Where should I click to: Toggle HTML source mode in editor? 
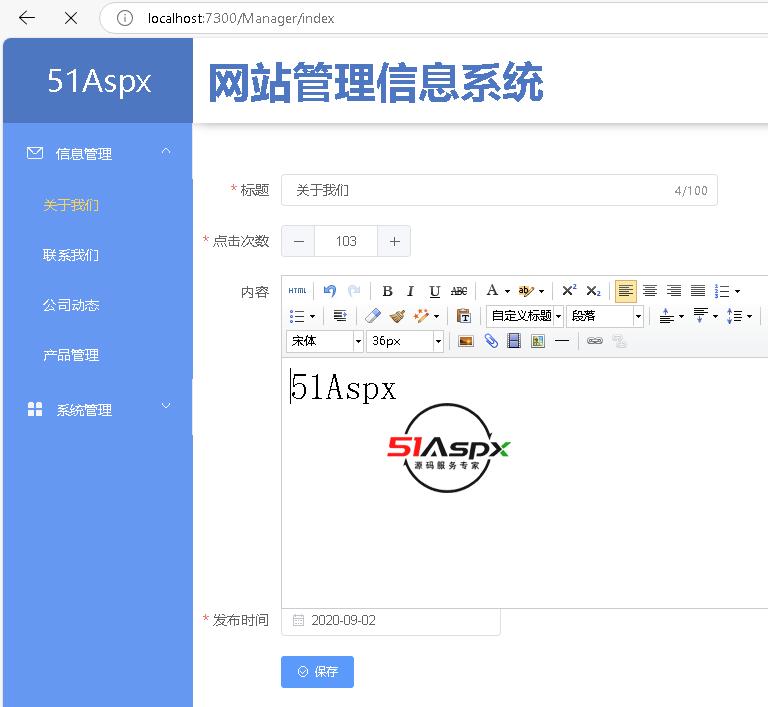coord(297,291)
